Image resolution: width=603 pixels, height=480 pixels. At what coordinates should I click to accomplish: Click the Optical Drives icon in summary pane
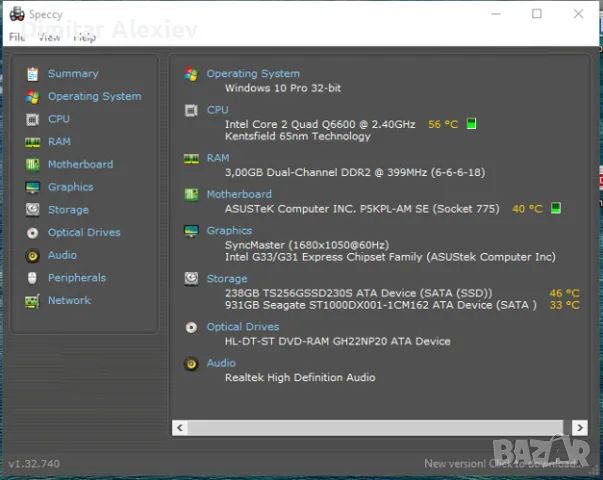click(191, 327)
